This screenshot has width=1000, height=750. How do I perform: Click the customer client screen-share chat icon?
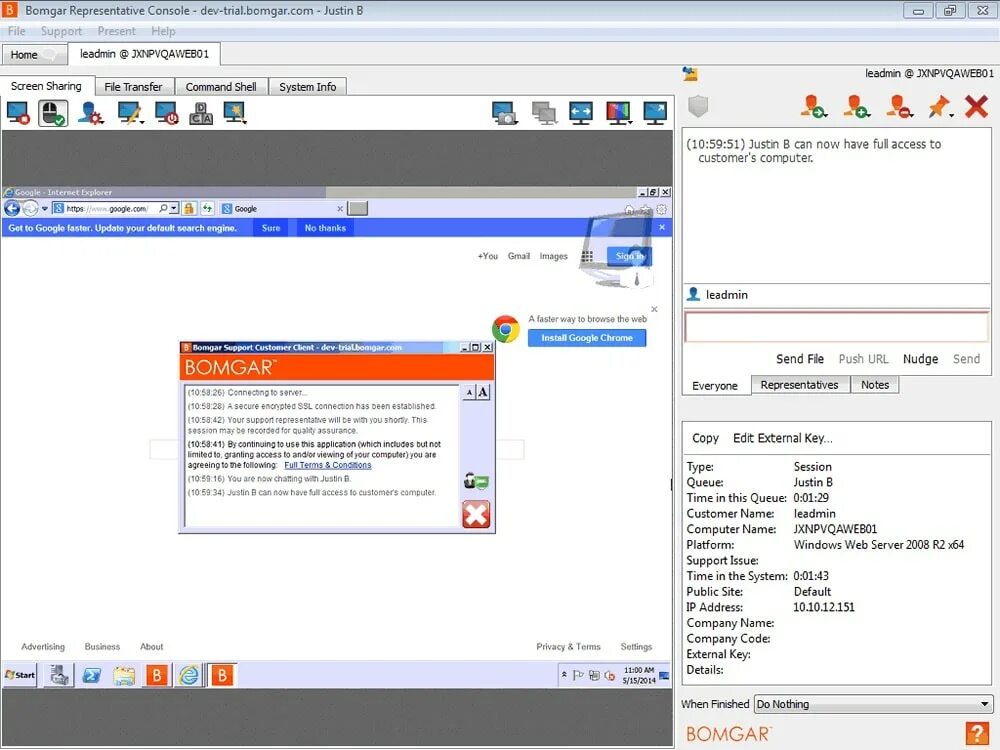coord(476,481)
